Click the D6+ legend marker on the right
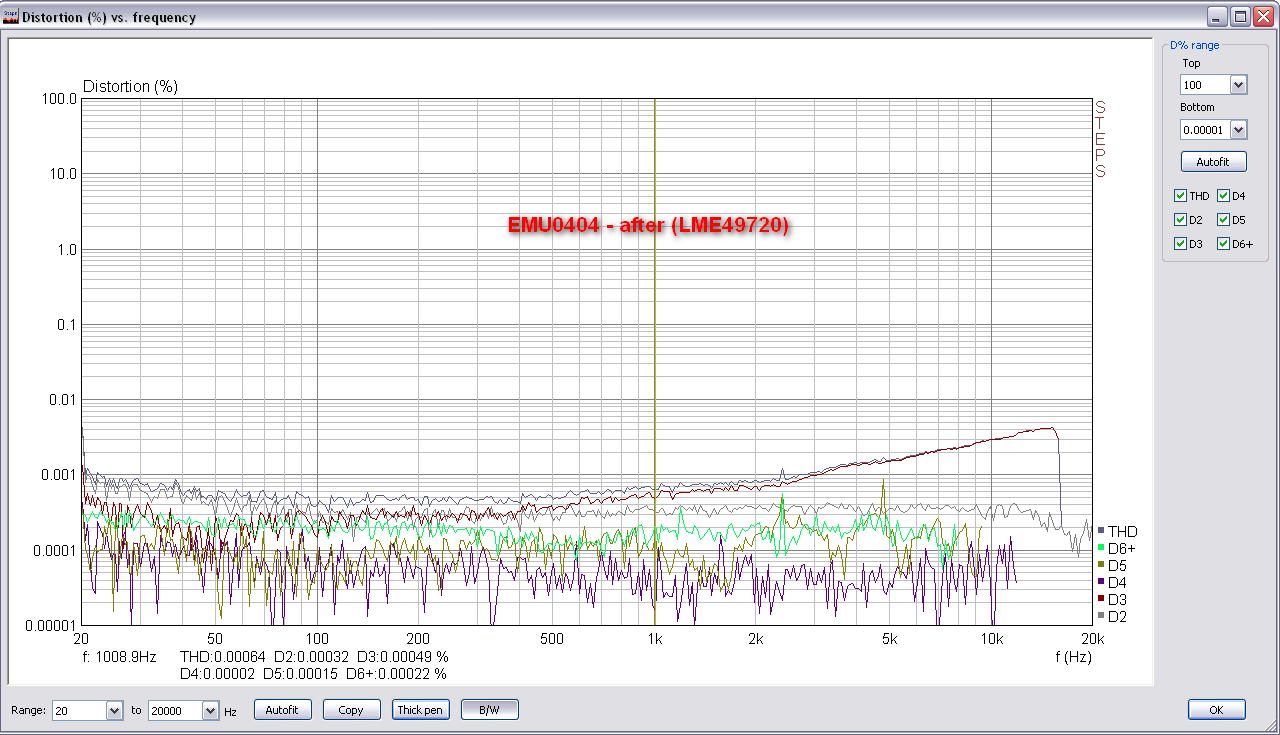 [1101, 547]
